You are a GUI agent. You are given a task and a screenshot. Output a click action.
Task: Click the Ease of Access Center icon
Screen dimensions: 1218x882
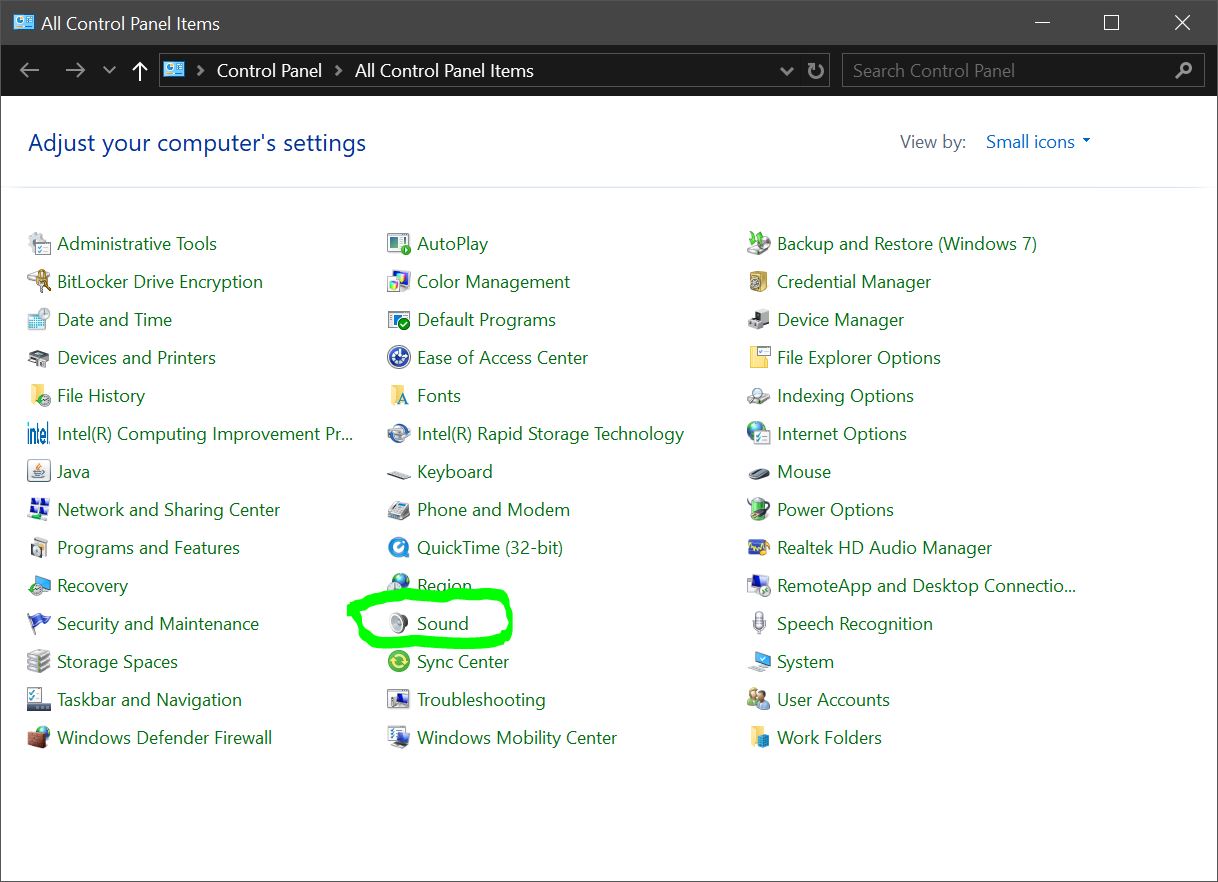point(399,358)
